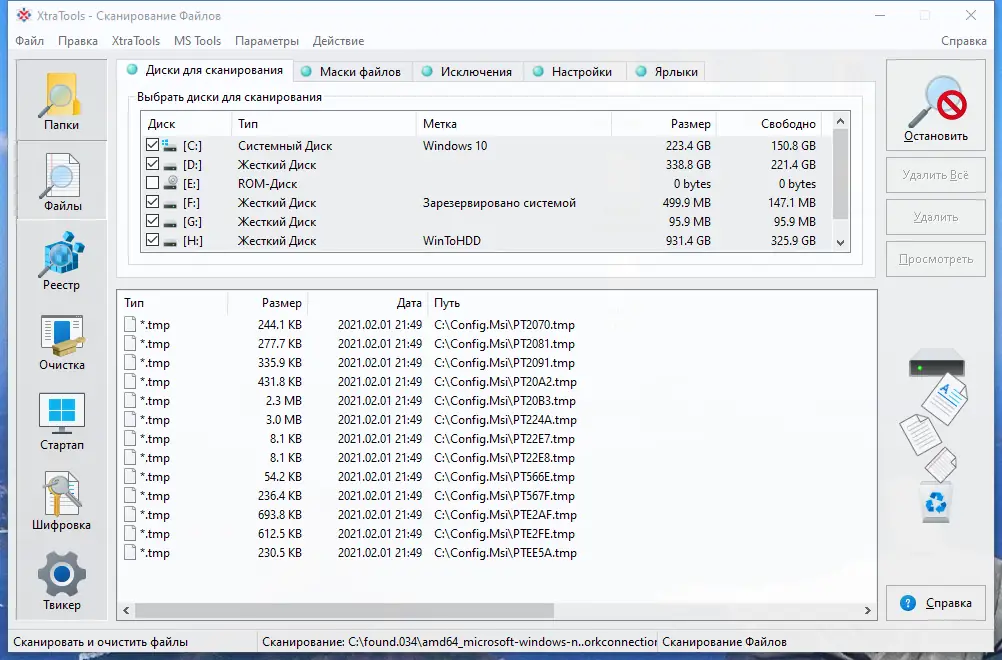Open the Шифровка sidebar tool

pos(61,501)
